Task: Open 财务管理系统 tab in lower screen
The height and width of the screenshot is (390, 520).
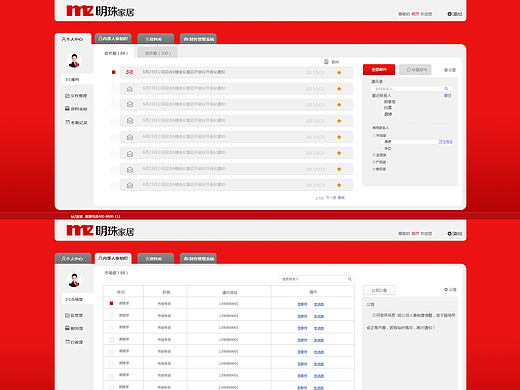Action: point(198,259)
